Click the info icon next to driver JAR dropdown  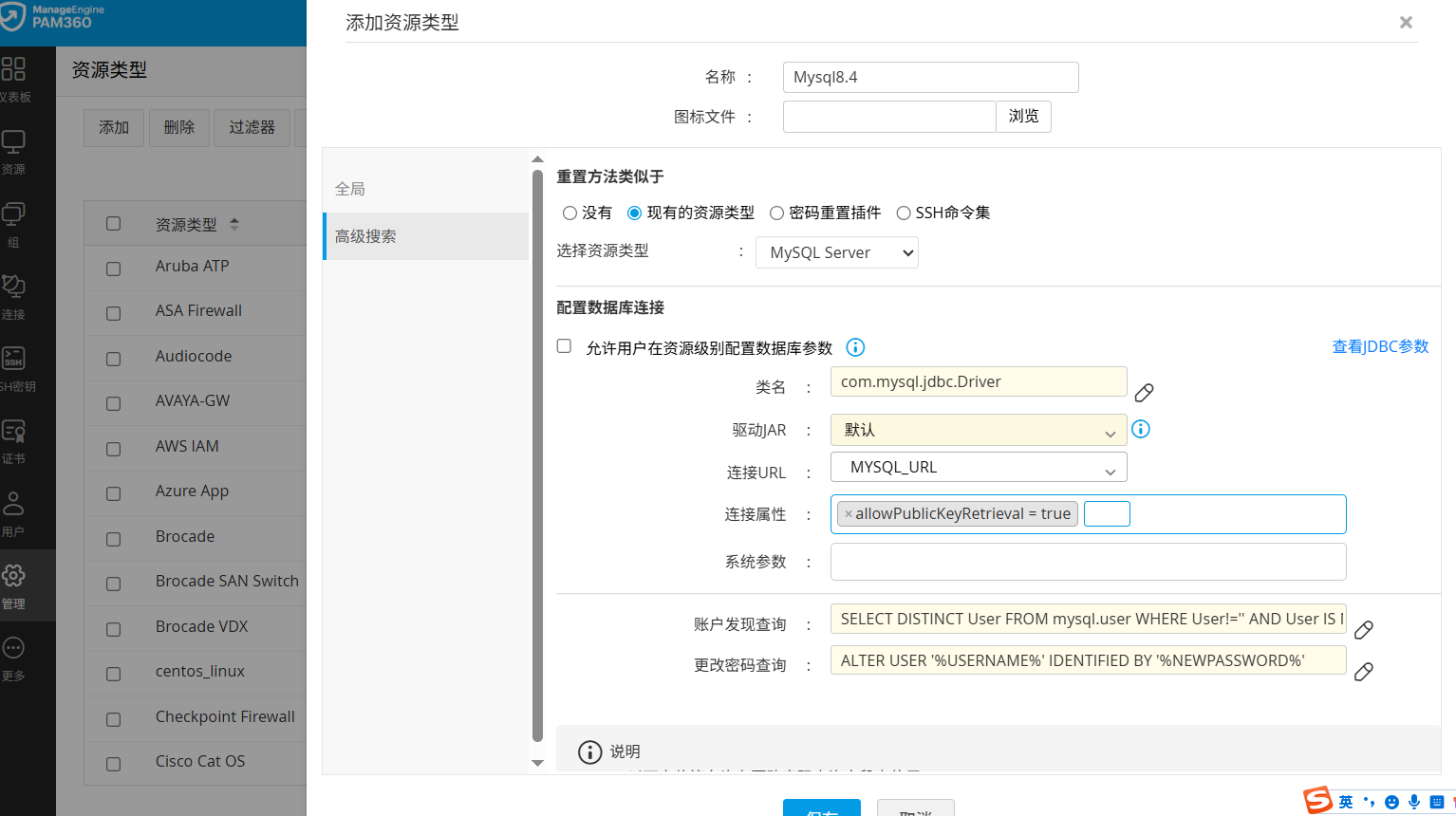point(1141,429)
